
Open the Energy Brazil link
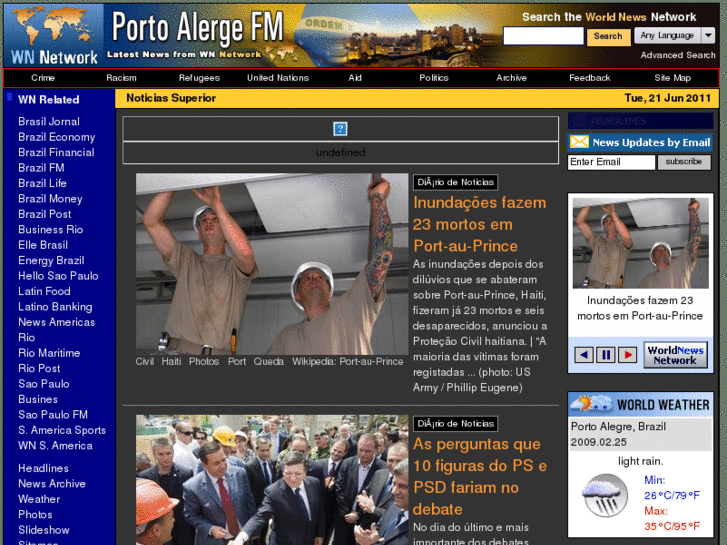click(51, 260)
